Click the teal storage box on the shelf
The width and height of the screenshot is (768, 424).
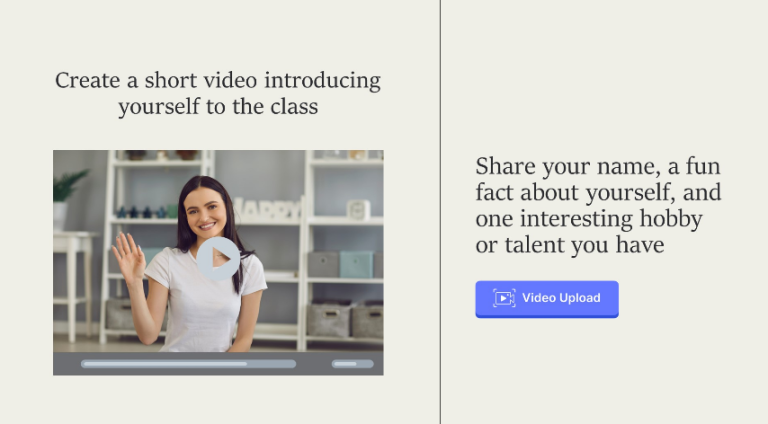coord(356,264)
